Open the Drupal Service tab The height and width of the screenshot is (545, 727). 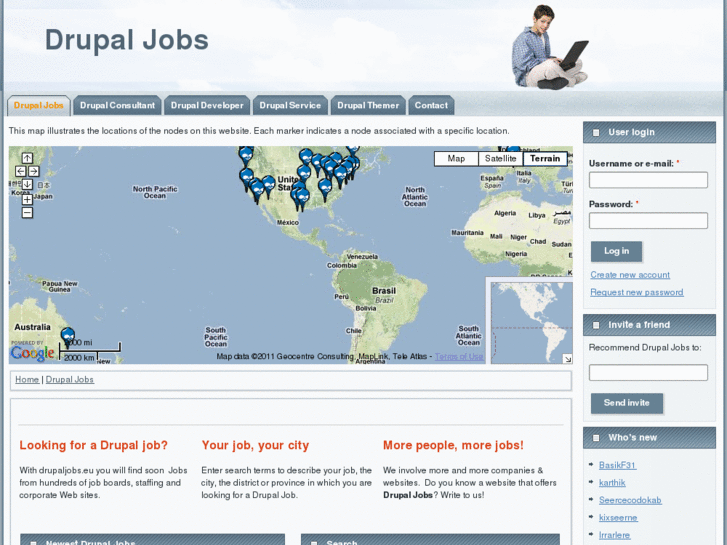290,105
